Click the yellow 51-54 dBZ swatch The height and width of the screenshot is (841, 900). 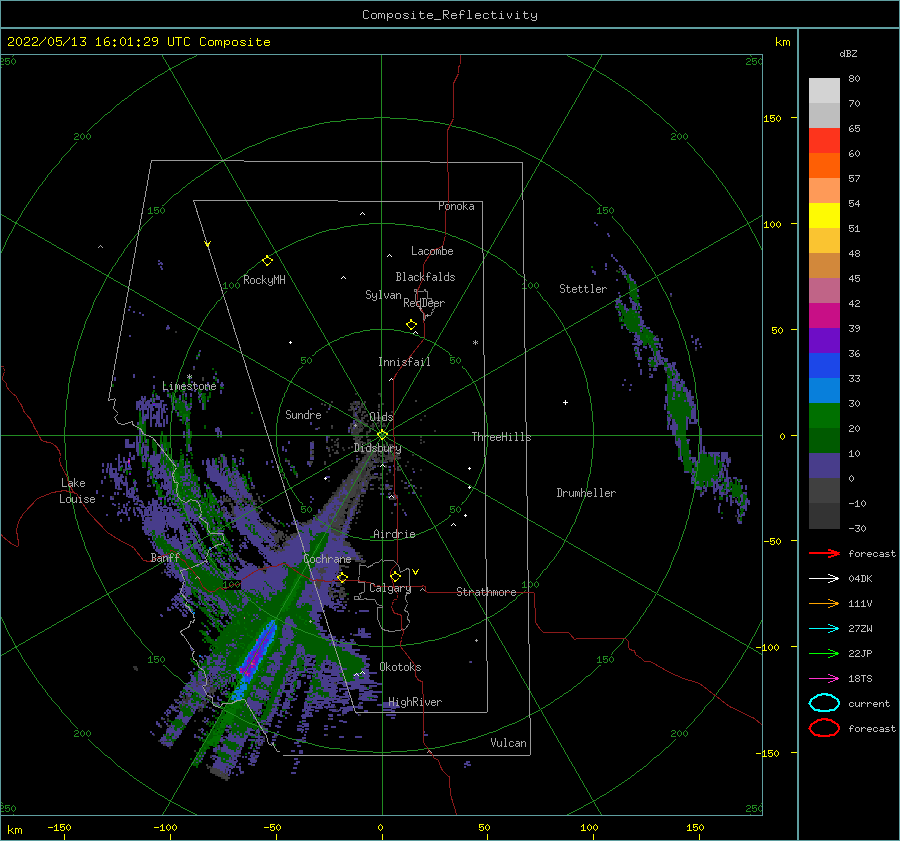(x=824, y=216)
